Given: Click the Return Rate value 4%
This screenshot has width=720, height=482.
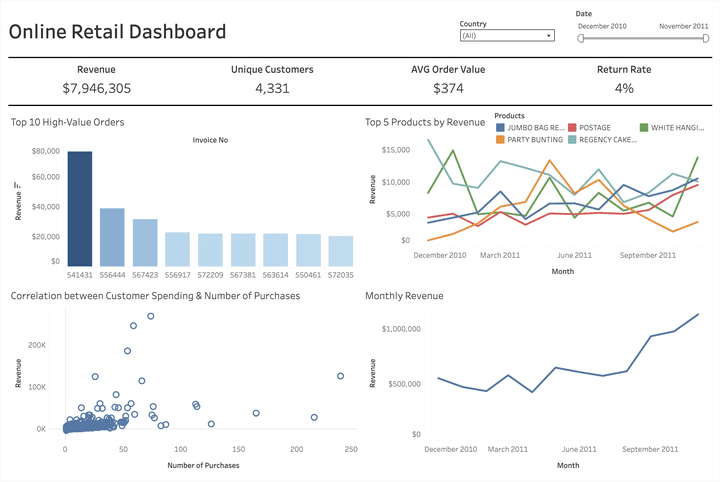Looking at the screenshot, I should (x=624, y=88).
